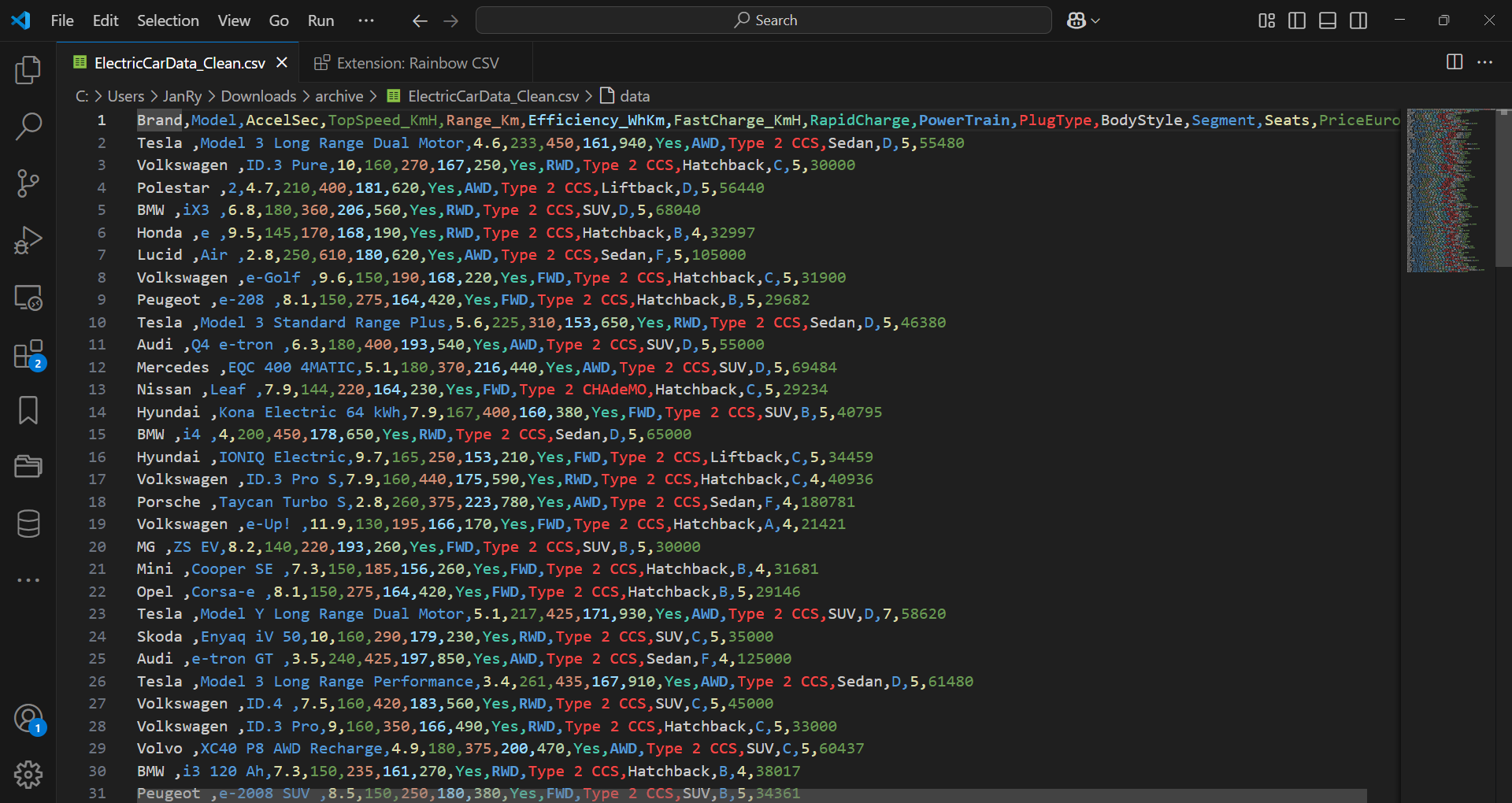The height and width of the screenshot is (803, 1512).
Task: Open editor More Actions ellipsis
Action: coord(1485,62)
